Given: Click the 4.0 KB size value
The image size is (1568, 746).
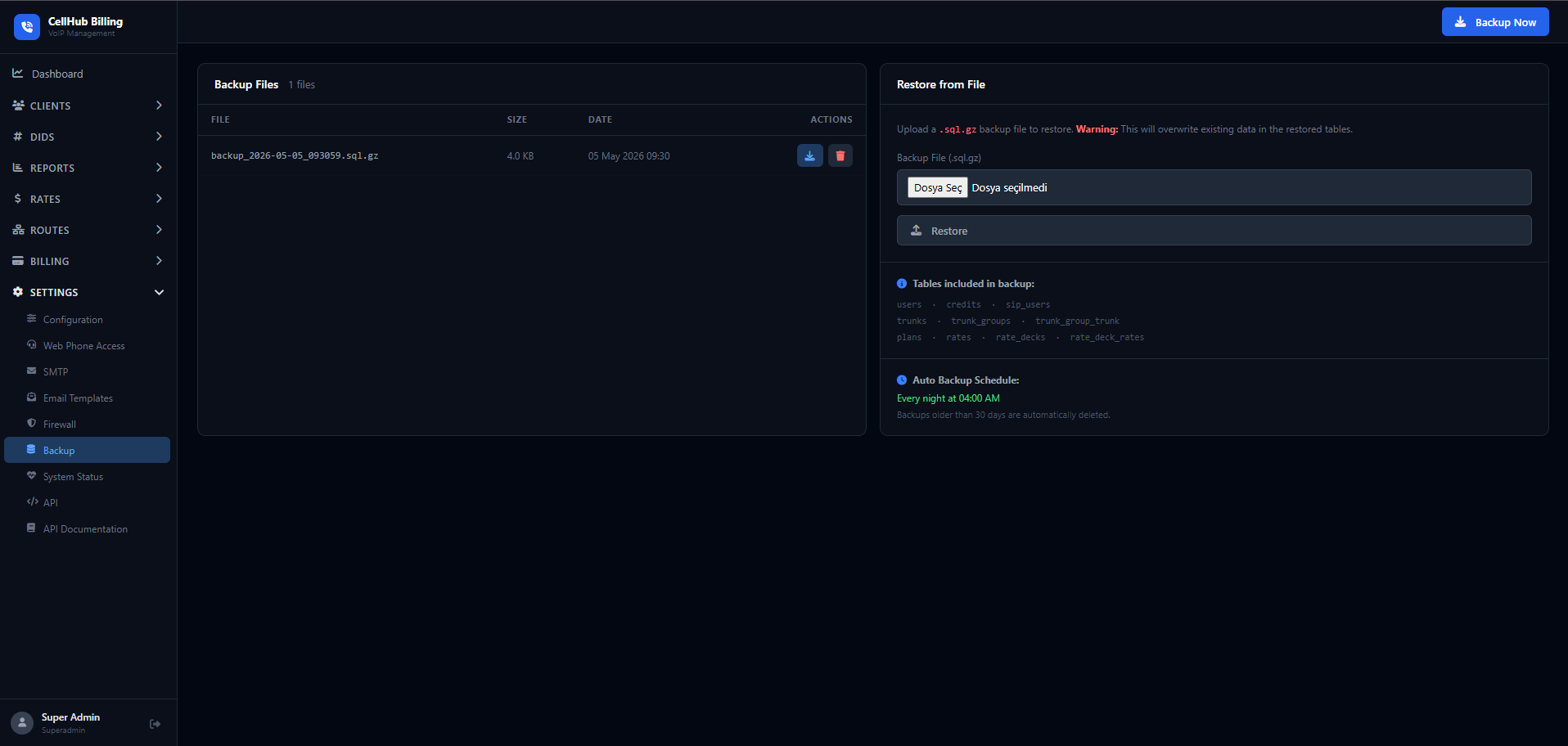Looking at the screenshot, I should pos(520,156).
